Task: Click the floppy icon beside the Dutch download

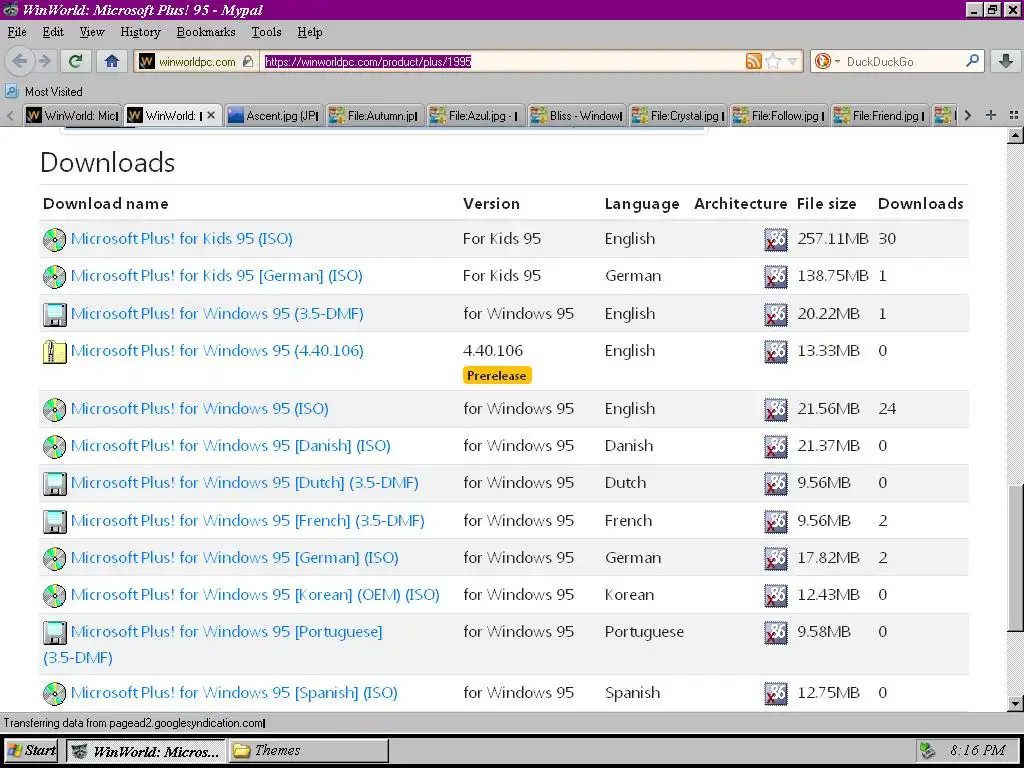Action: 55,484
